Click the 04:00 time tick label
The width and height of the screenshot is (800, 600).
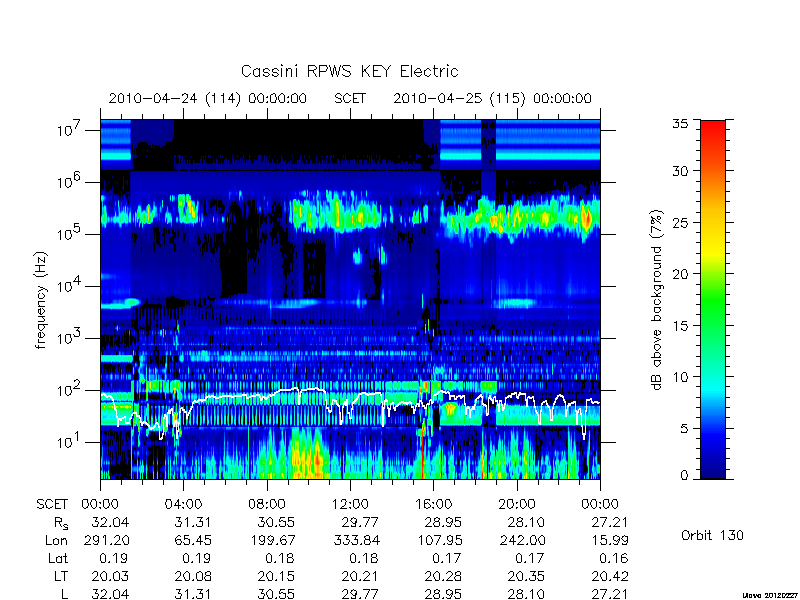pos(183,504)
